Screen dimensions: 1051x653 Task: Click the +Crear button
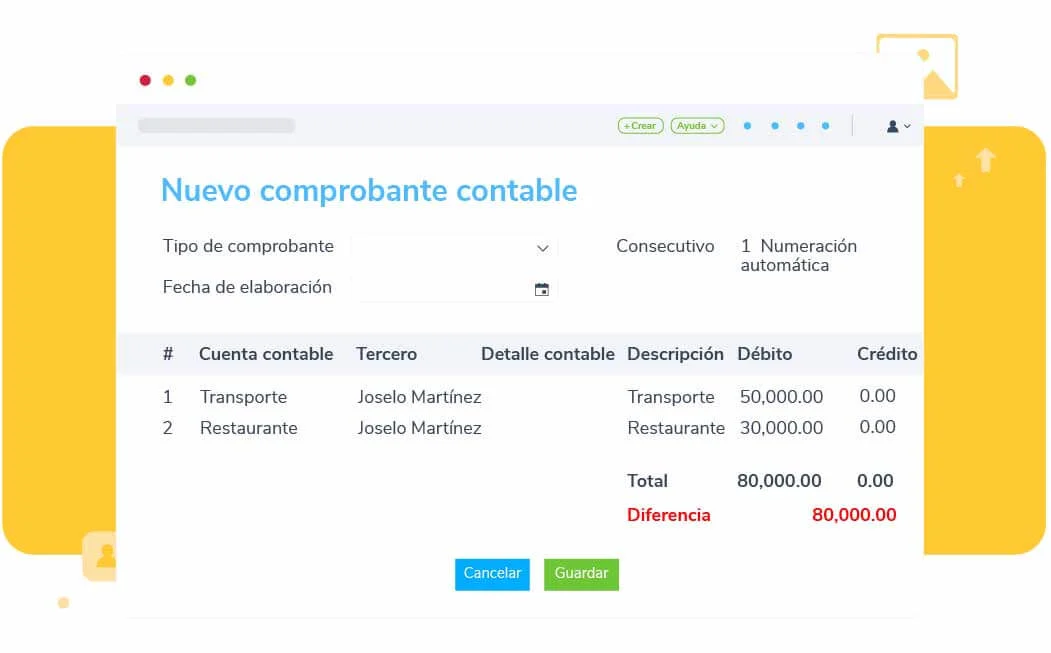click(x=640, y=125)
